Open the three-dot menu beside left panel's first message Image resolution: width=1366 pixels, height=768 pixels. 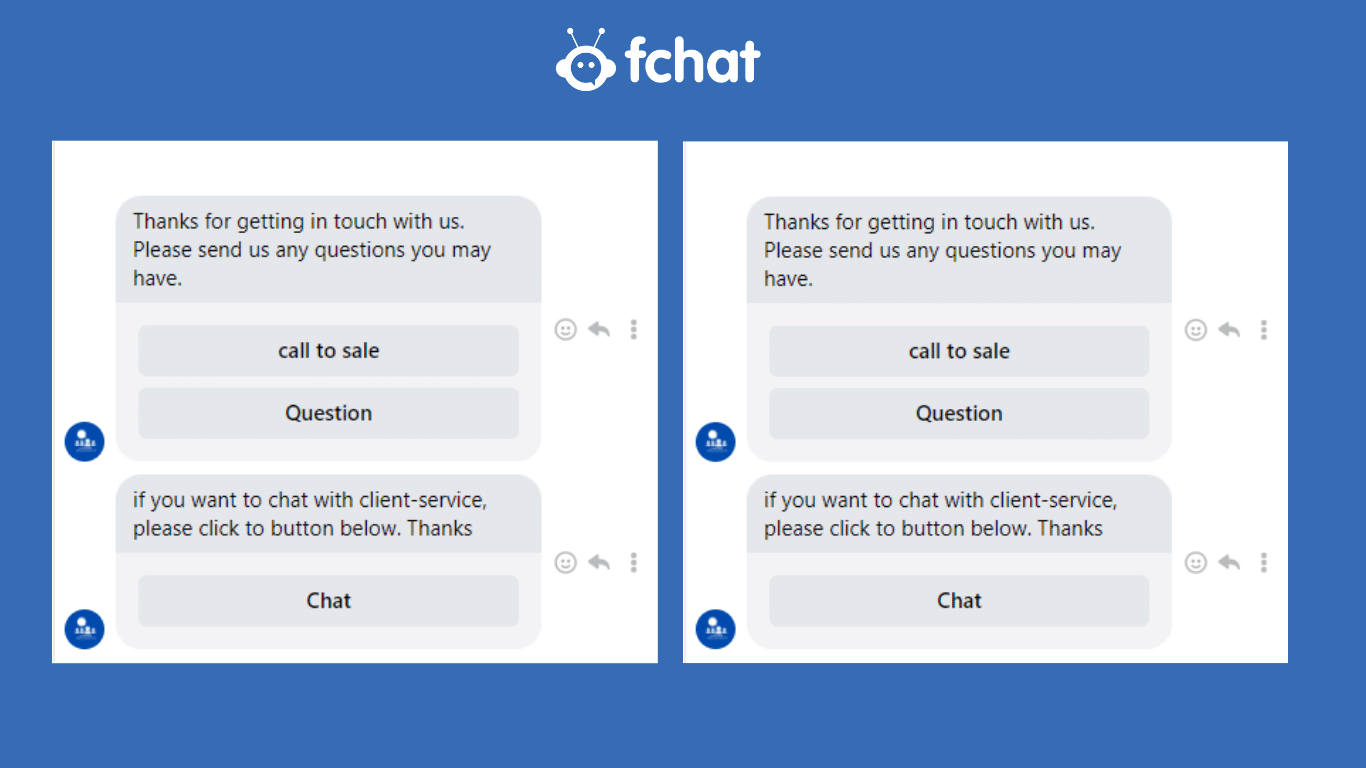633,329
